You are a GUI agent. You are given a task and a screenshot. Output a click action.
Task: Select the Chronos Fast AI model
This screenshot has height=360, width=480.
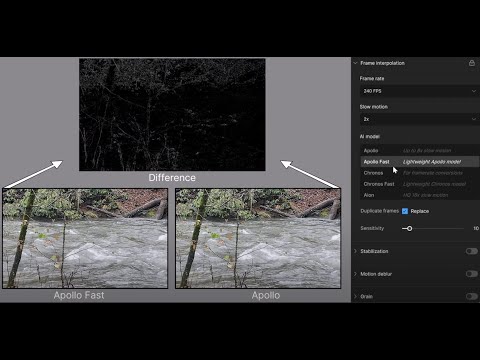click(x=419, y=184)
